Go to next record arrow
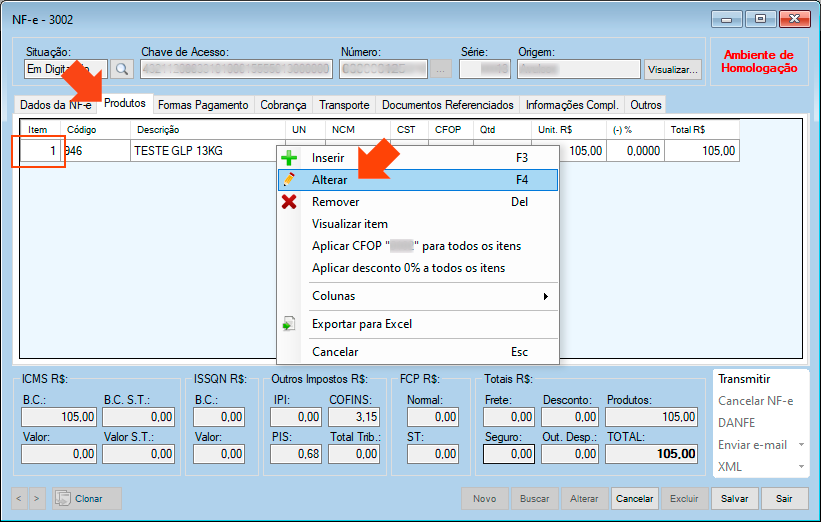The height and width of the screenshot is (522, 821). coord(37,498)
